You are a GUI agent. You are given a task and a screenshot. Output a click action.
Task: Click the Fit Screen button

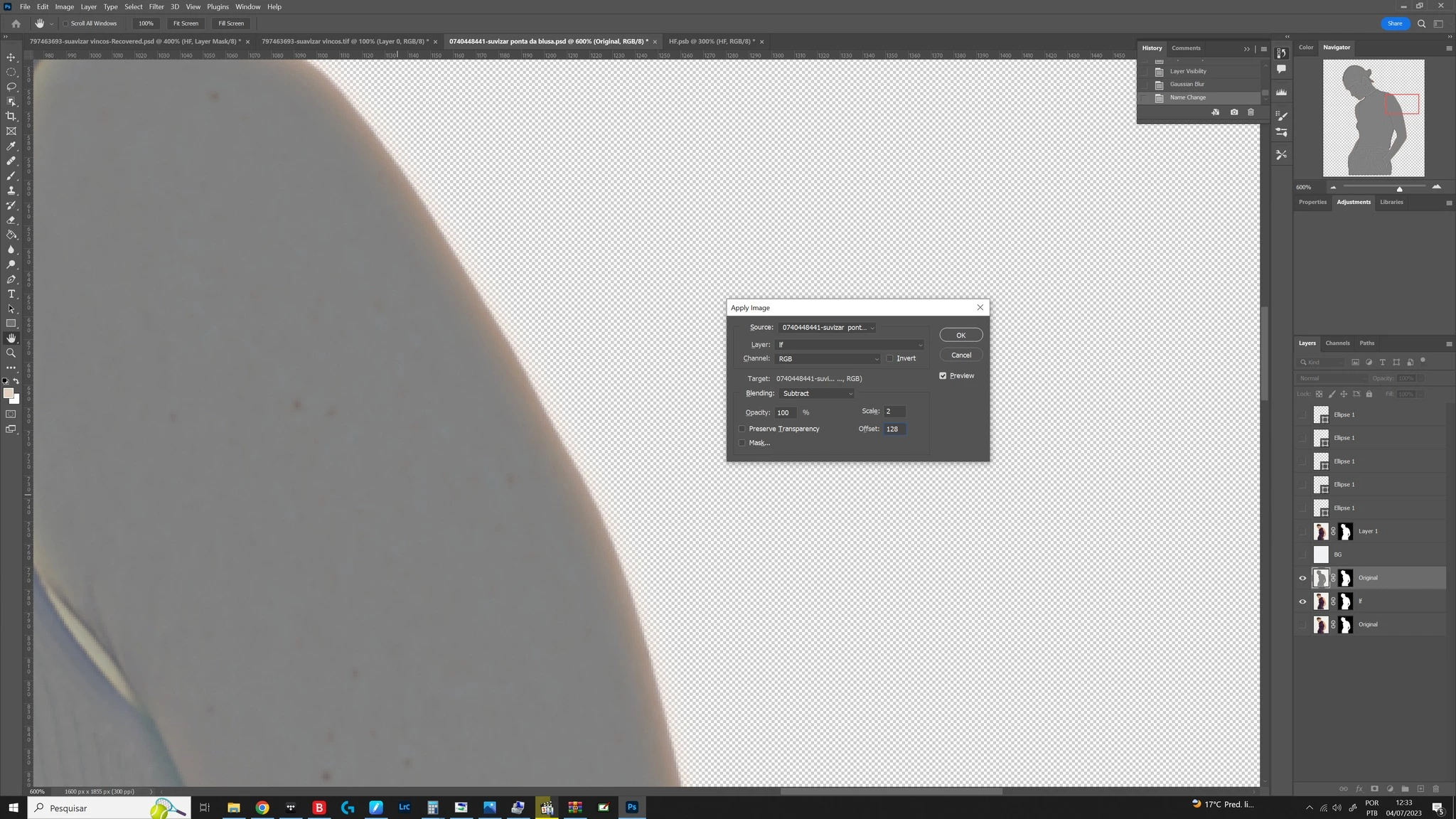186,23
